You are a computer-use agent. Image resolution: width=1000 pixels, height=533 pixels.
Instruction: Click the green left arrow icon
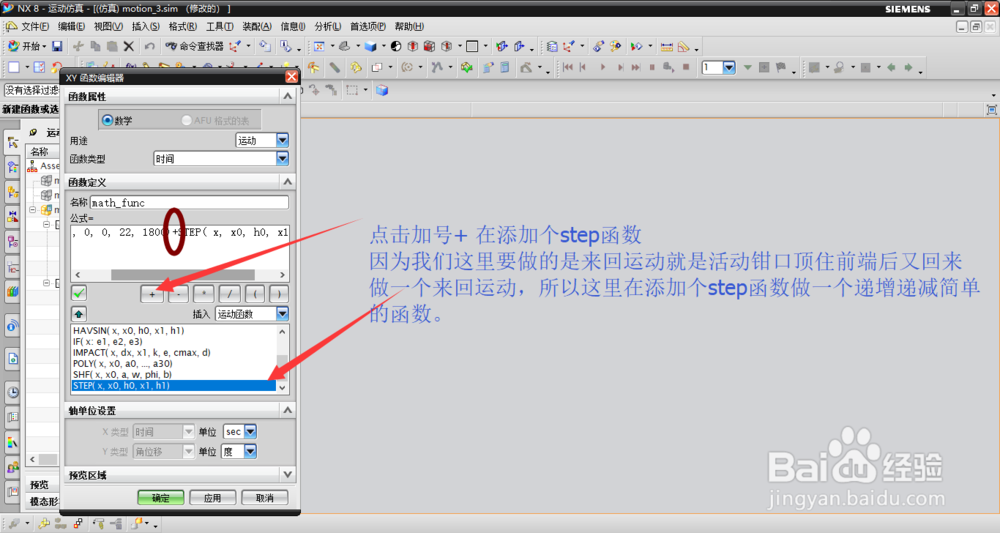tap(892, 67)
